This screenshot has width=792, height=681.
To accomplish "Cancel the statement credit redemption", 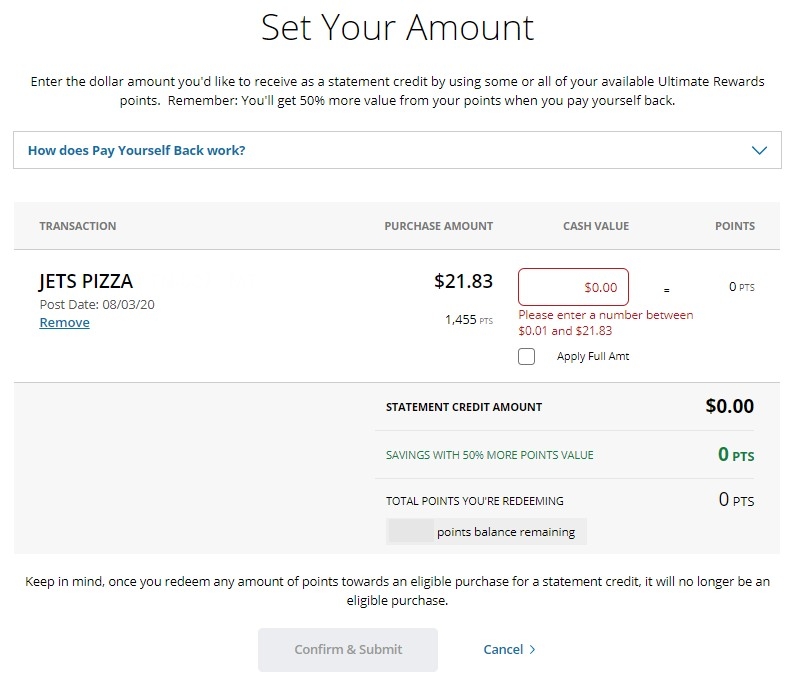I will [x=503, y=650].
